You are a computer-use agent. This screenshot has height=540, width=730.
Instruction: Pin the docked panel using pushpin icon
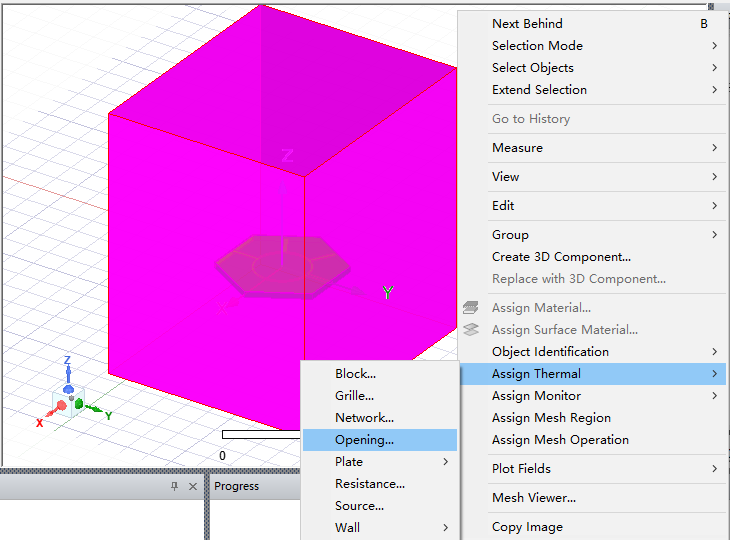coord(174,486)
